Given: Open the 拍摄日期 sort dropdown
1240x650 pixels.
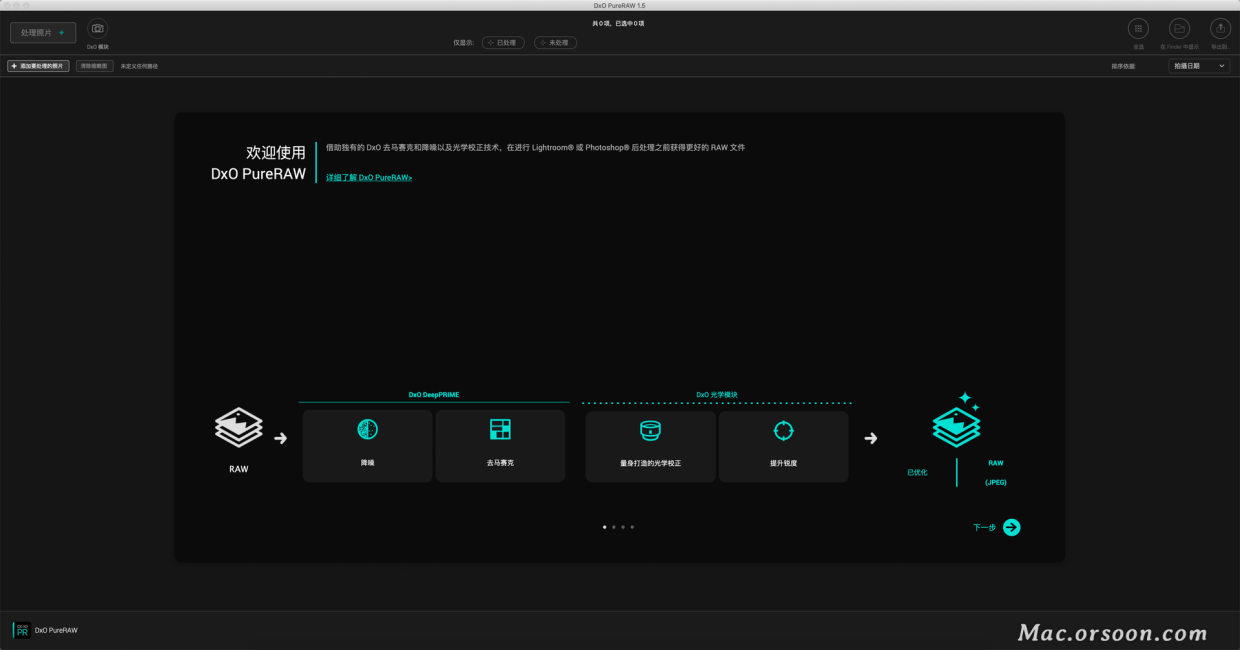Looking at the screenshot, I should pyautogui.click(x=1199, y=66).
